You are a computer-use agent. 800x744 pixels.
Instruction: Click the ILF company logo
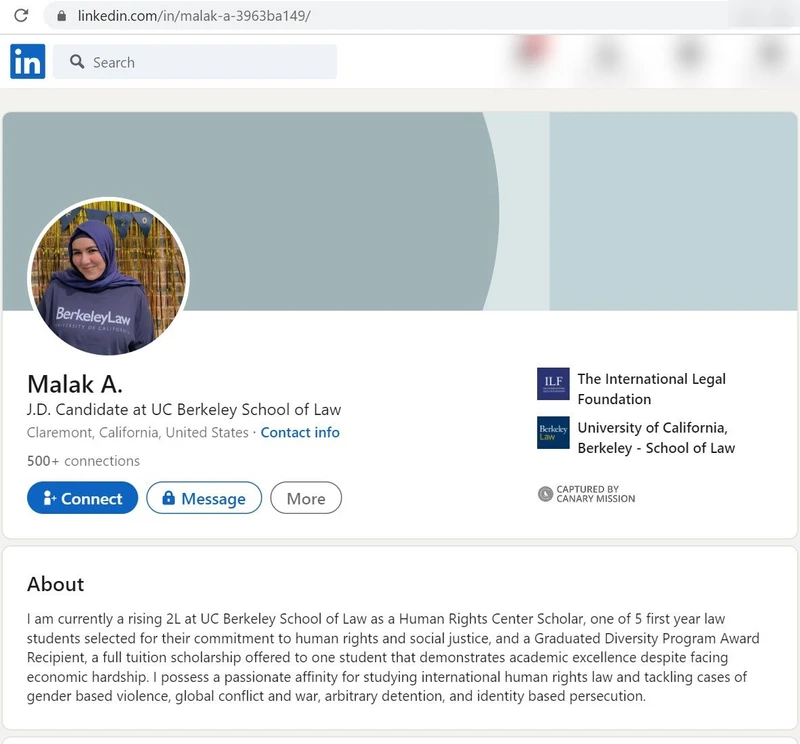pyautogui.click(x=553, y=384)
